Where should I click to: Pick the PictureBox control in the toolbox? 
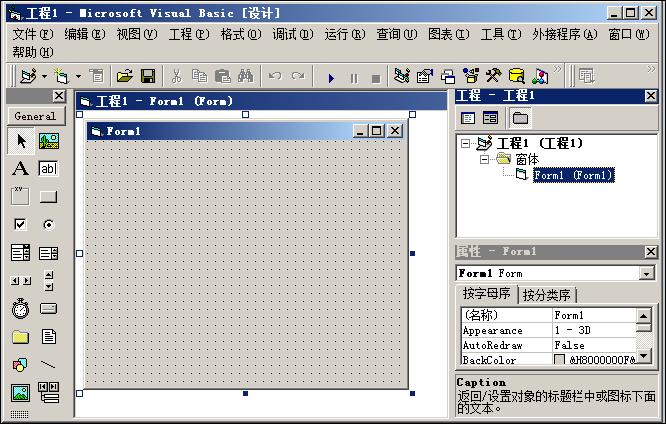[48, 141]
